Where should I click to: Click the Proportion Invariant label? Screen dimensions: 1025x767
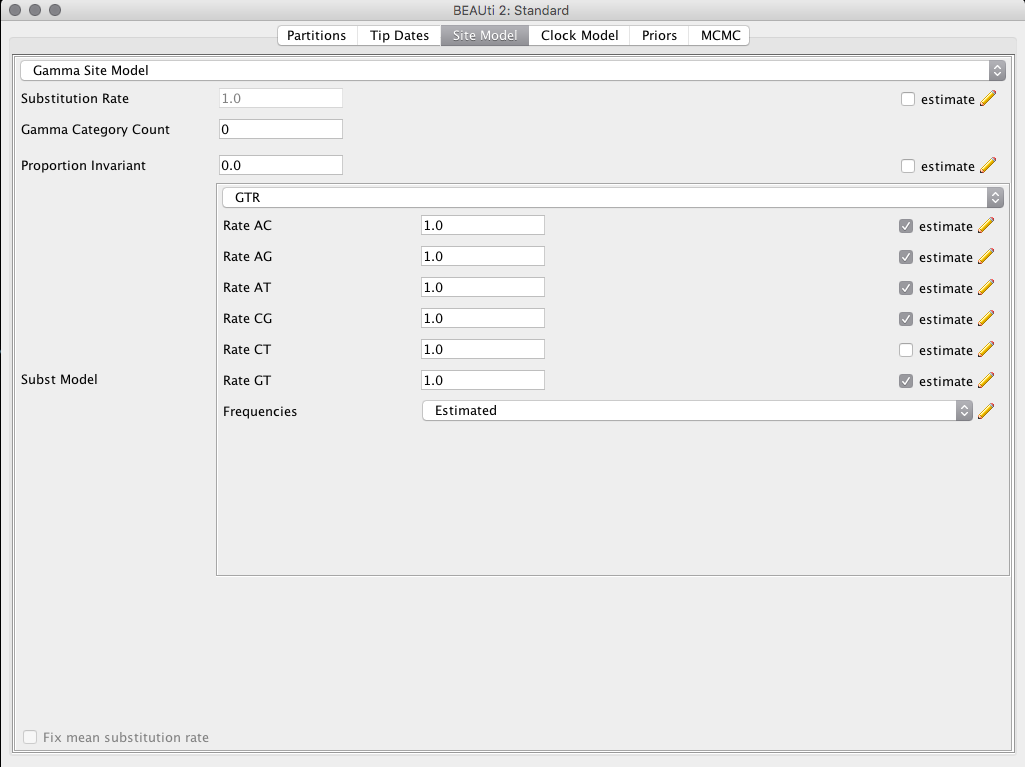(x=83, y=165)
